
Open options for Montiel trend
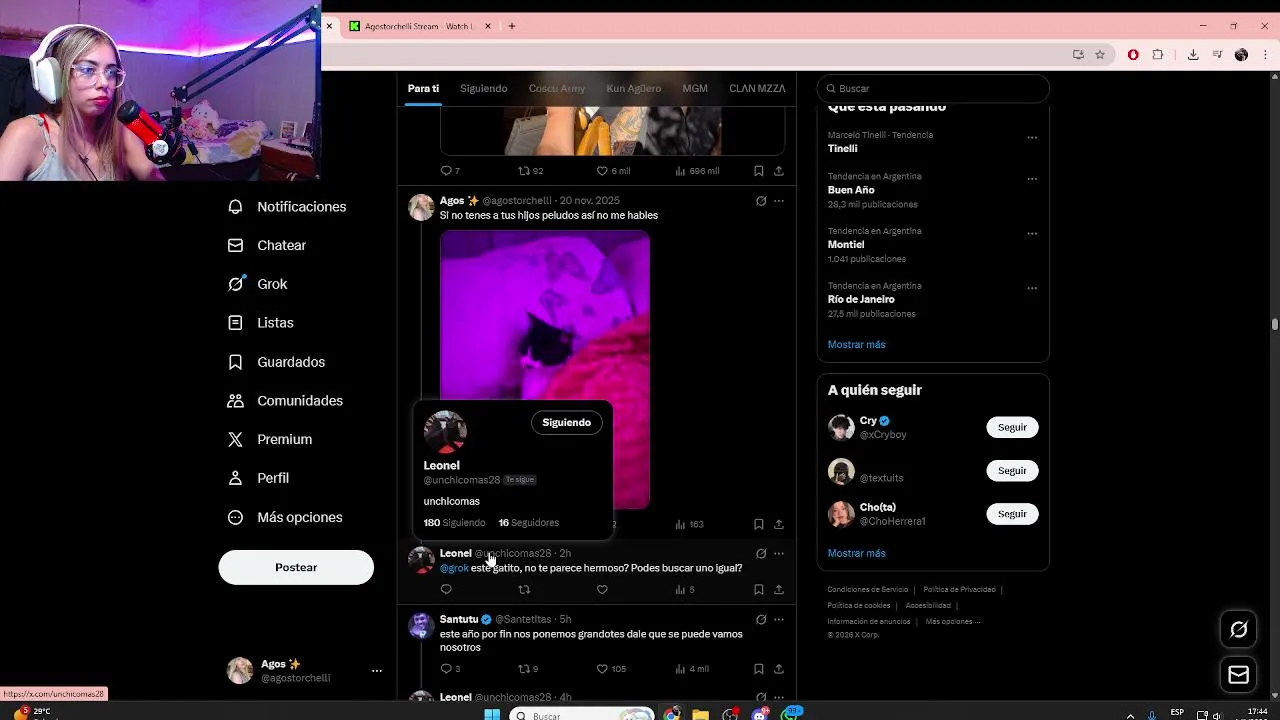(1032, 234)
